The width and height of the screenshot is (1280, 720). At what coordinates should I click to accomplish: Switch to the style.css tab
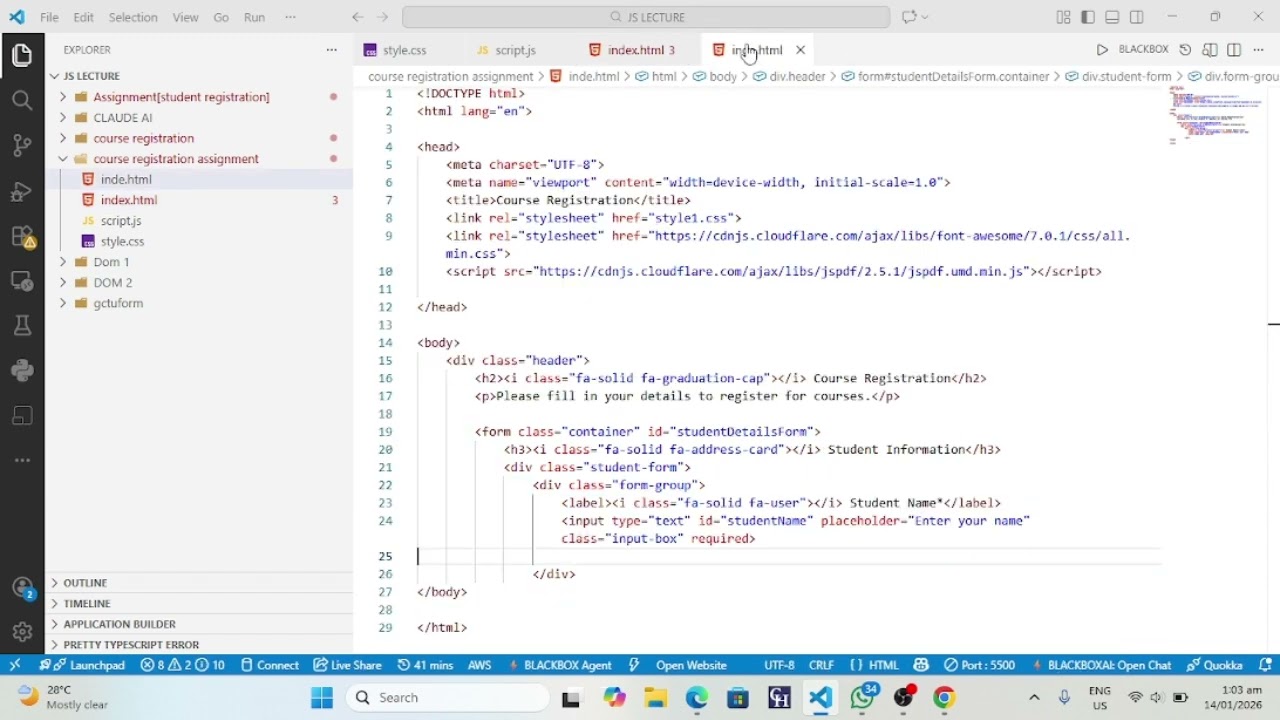(x=404, y=50)
